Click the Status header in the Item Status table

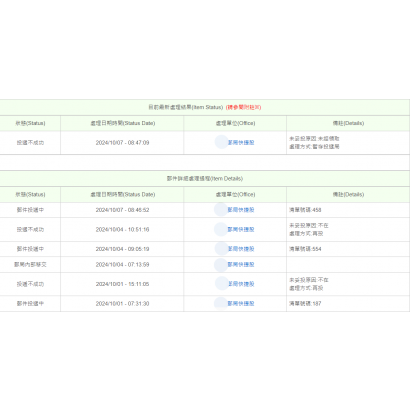(x=30, y=123)
